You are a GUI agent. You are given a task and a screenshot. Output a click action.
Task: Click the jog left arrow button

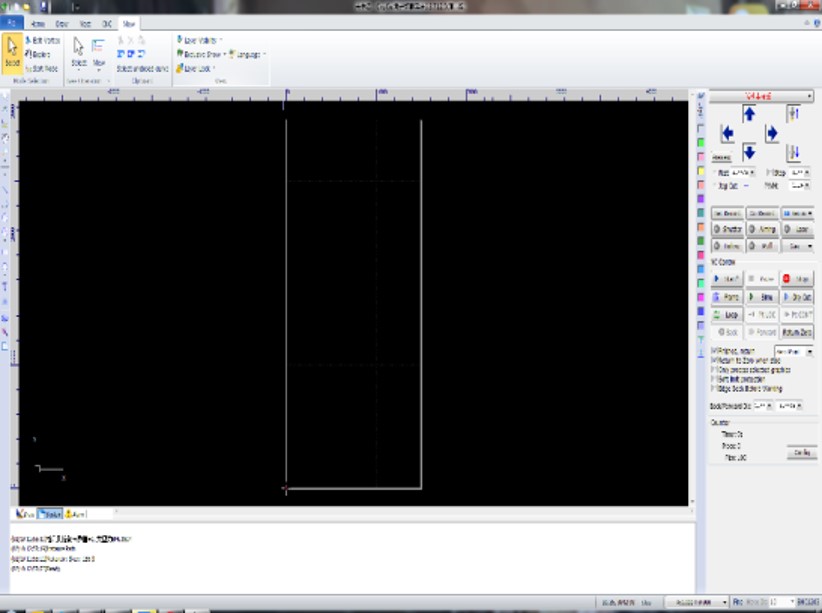727,134
